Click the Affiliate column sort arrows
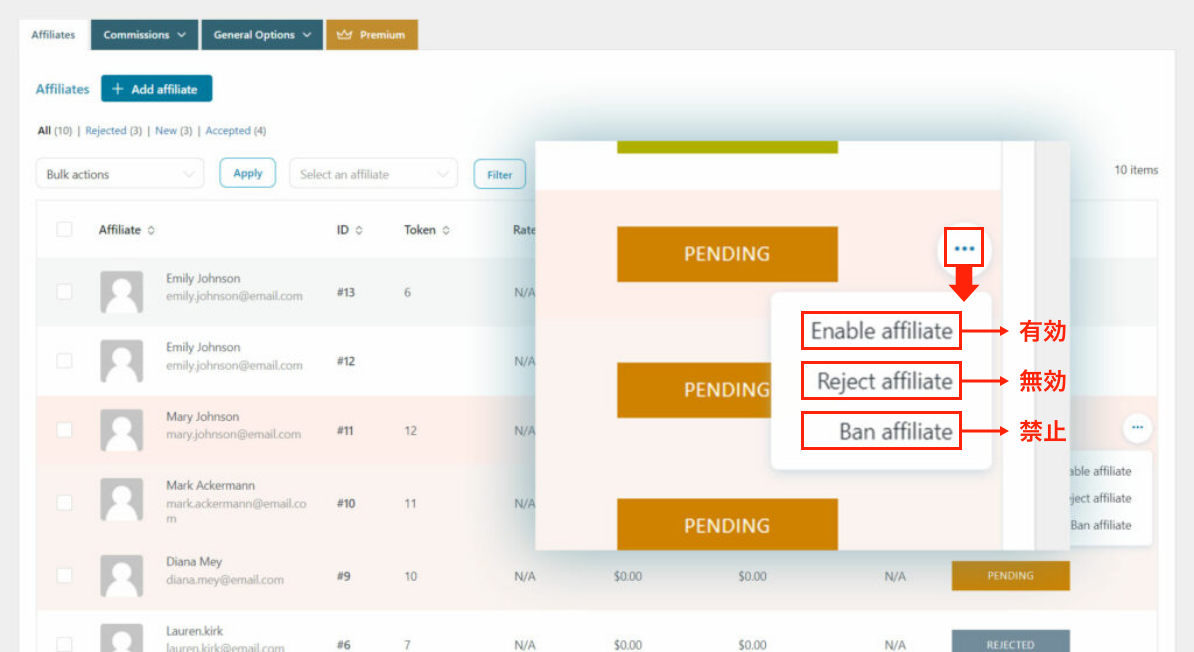 151,231
